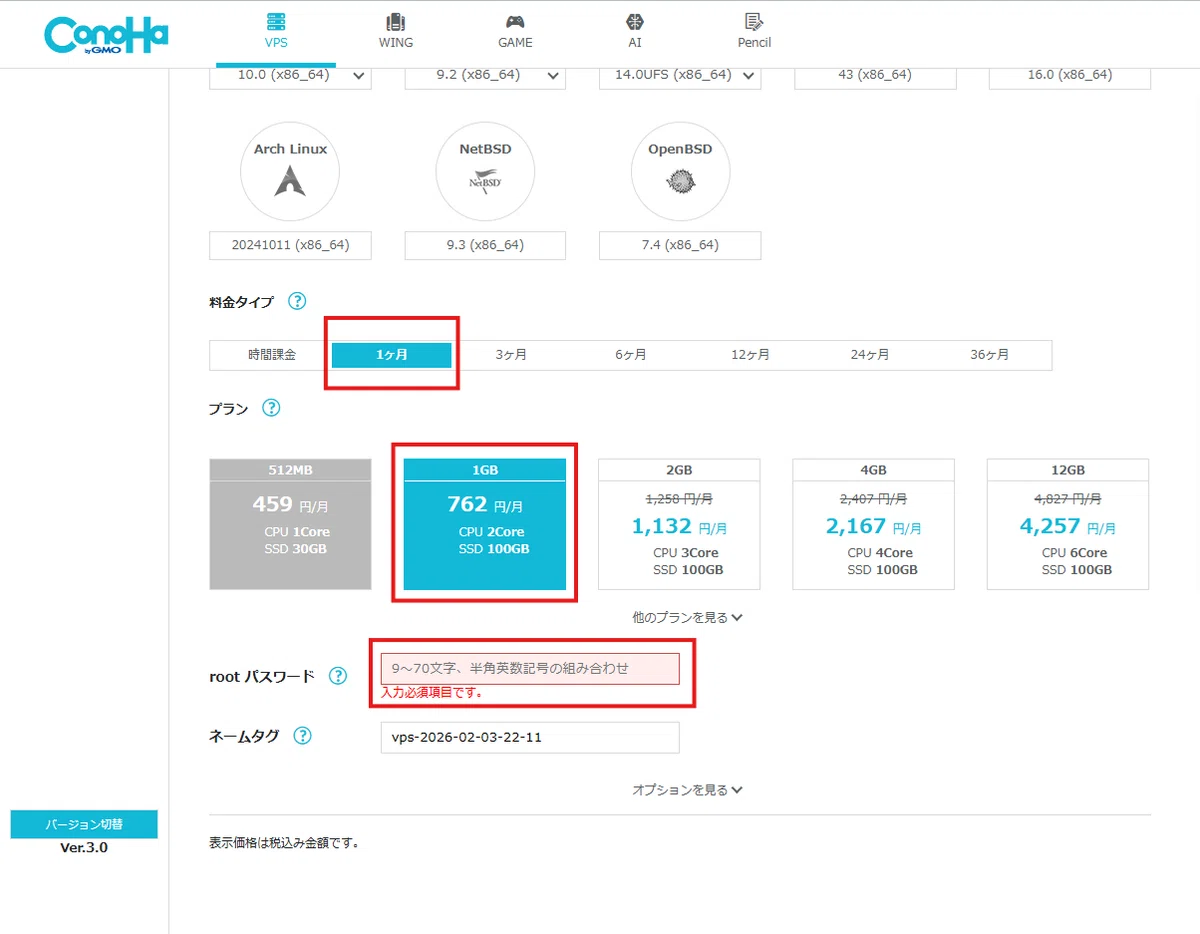This screenshot has width=1200, height=934.
Task: Open help icon next to ネームタグ
Action: pos(302,736)
